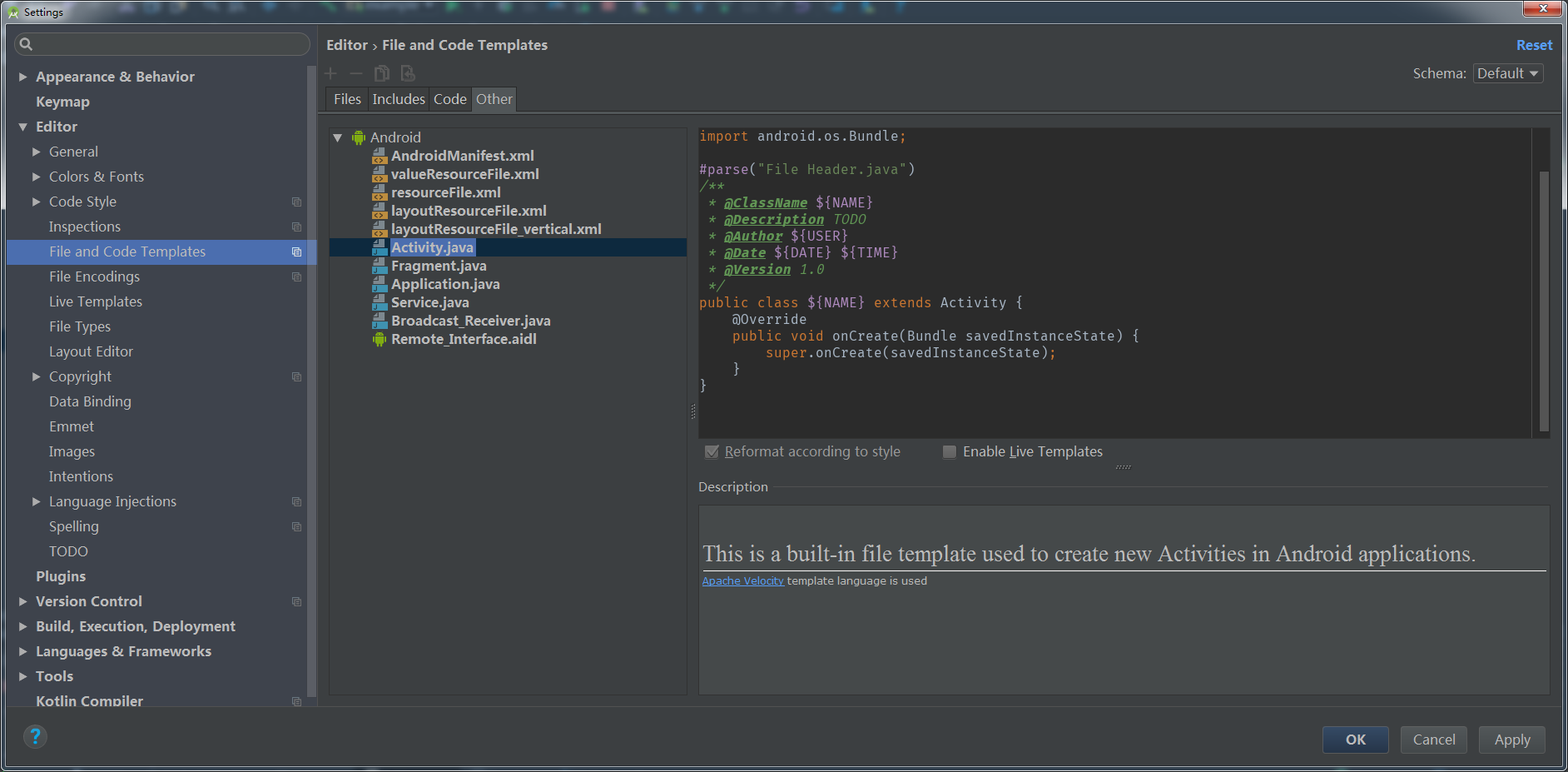Open help using the question mark icon
Screen dimensions: 1568x772
[35, 736]
